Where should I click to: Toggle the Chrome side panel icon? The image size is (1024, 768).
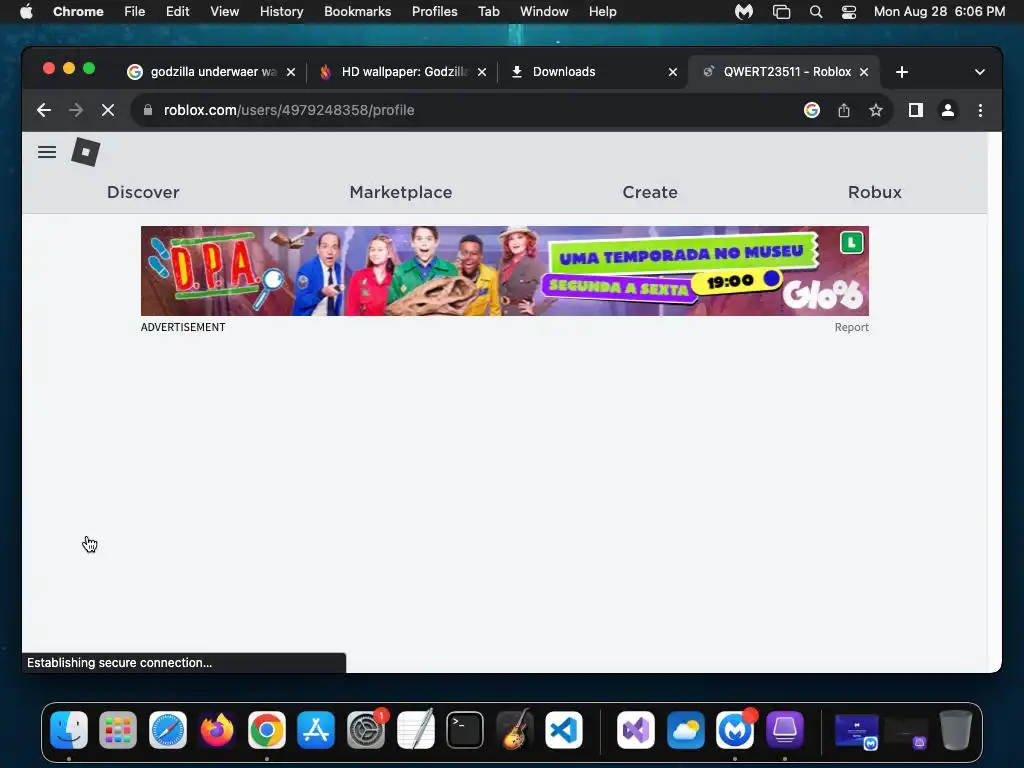pos(916,110)
